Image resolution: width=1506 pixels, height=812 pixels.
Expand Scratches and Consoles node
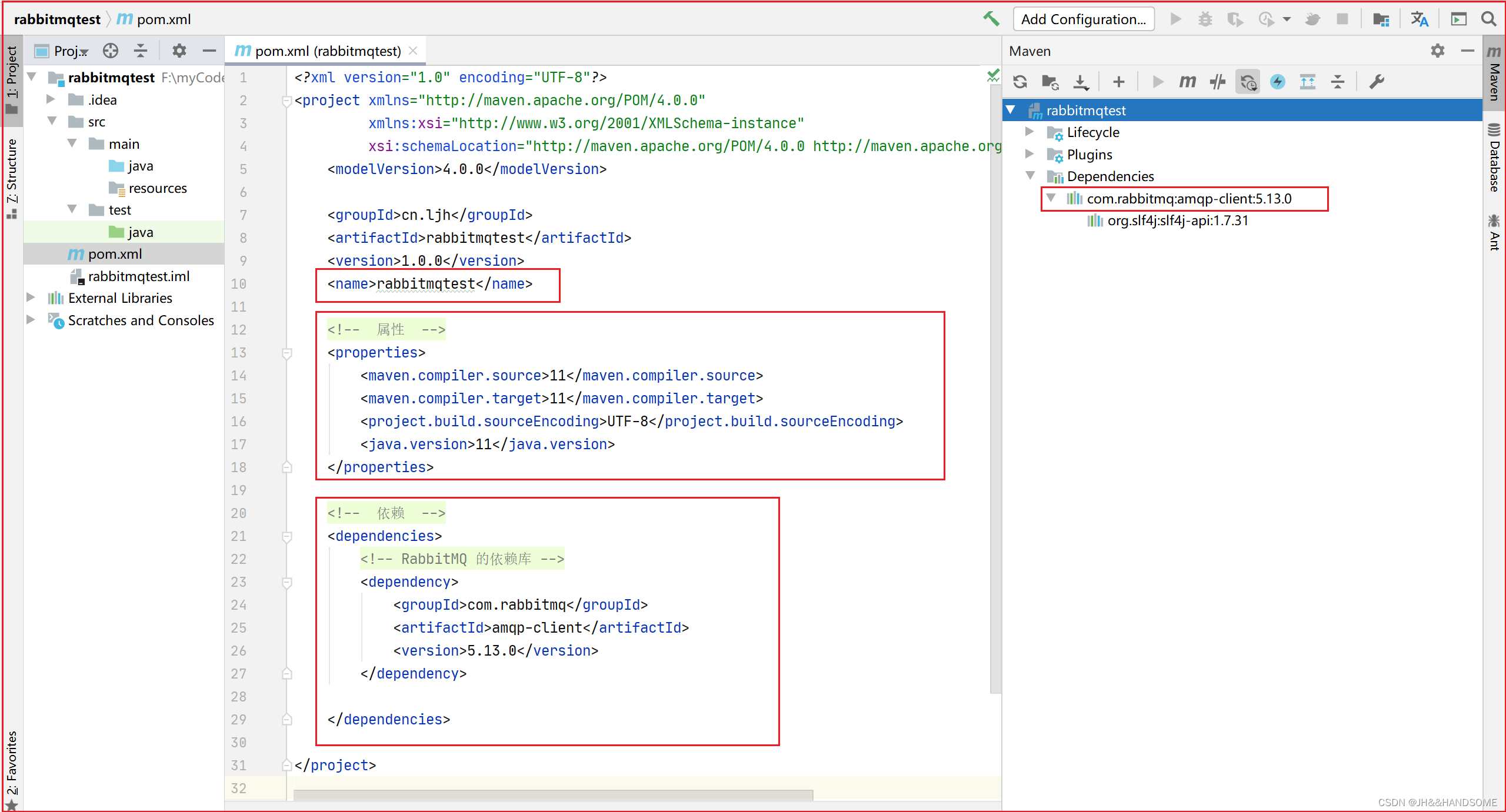click(31, 320)
